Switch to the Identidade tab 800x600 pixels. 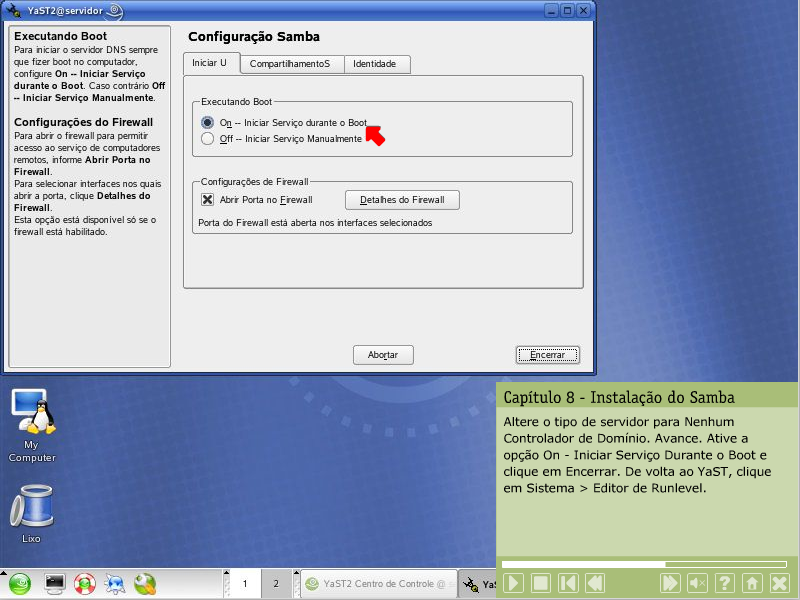(375, 64)
